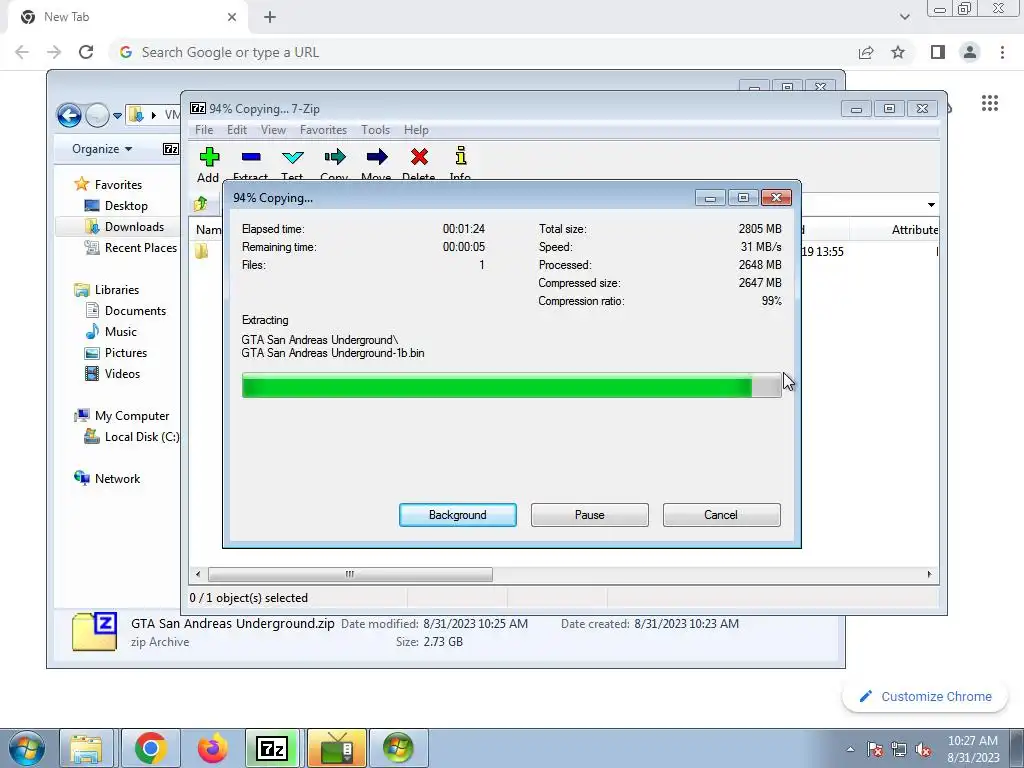Open Documents library in Explorer
1024x768 pixels.
(135, 311)
